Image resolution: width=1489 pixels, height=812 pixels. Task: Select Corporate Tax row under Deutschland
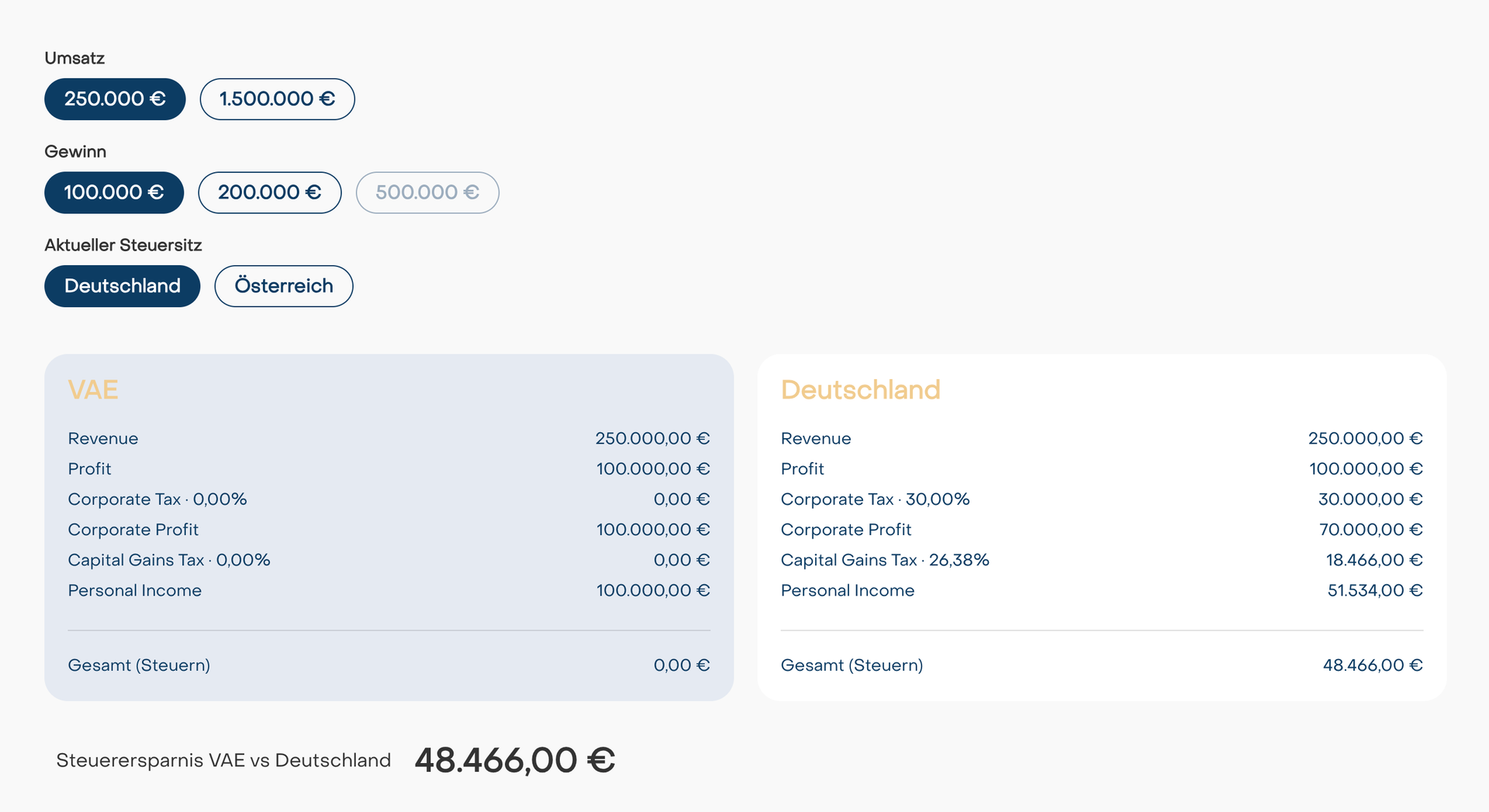(875, 499)
